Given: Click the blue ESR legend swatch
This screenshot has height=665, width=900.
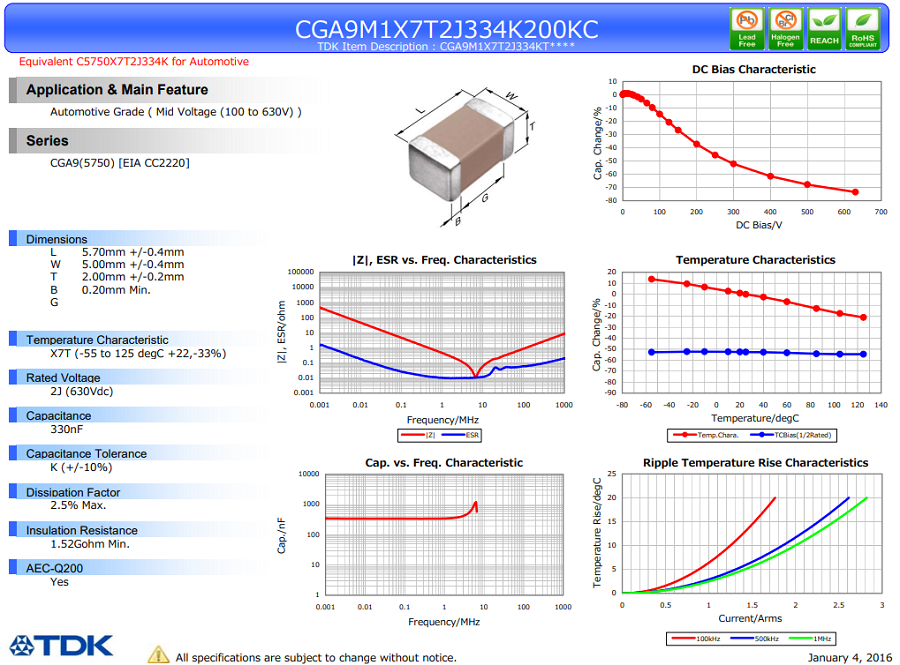Looking at the screenshot, I should point(453,435).
